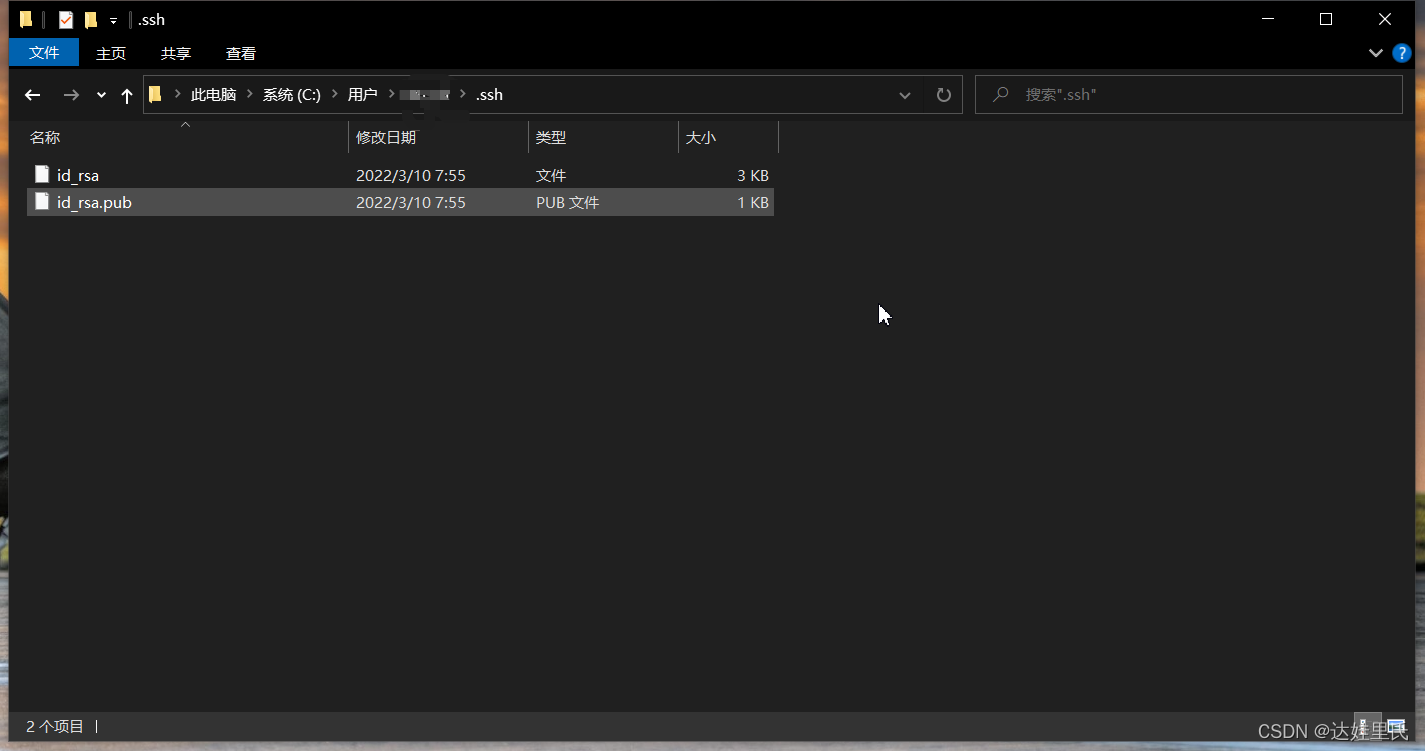Expand chevron after 系统 (C:) breadcrumb
The height and width of the screenshot is (751, 1425).
tap(335, 94)
